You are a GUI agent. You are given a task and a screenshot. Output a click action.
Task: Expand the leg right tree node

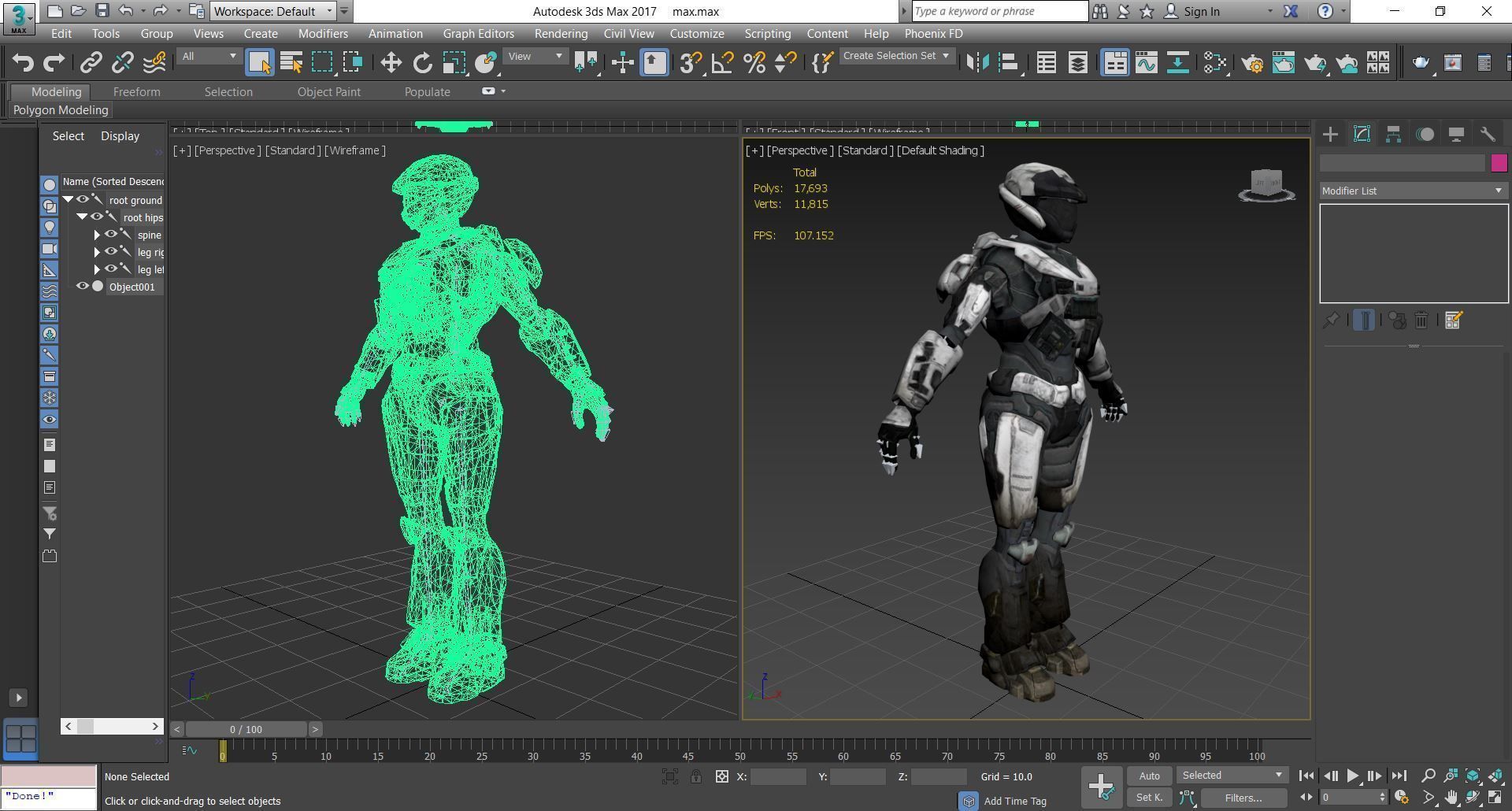[97, 252]
